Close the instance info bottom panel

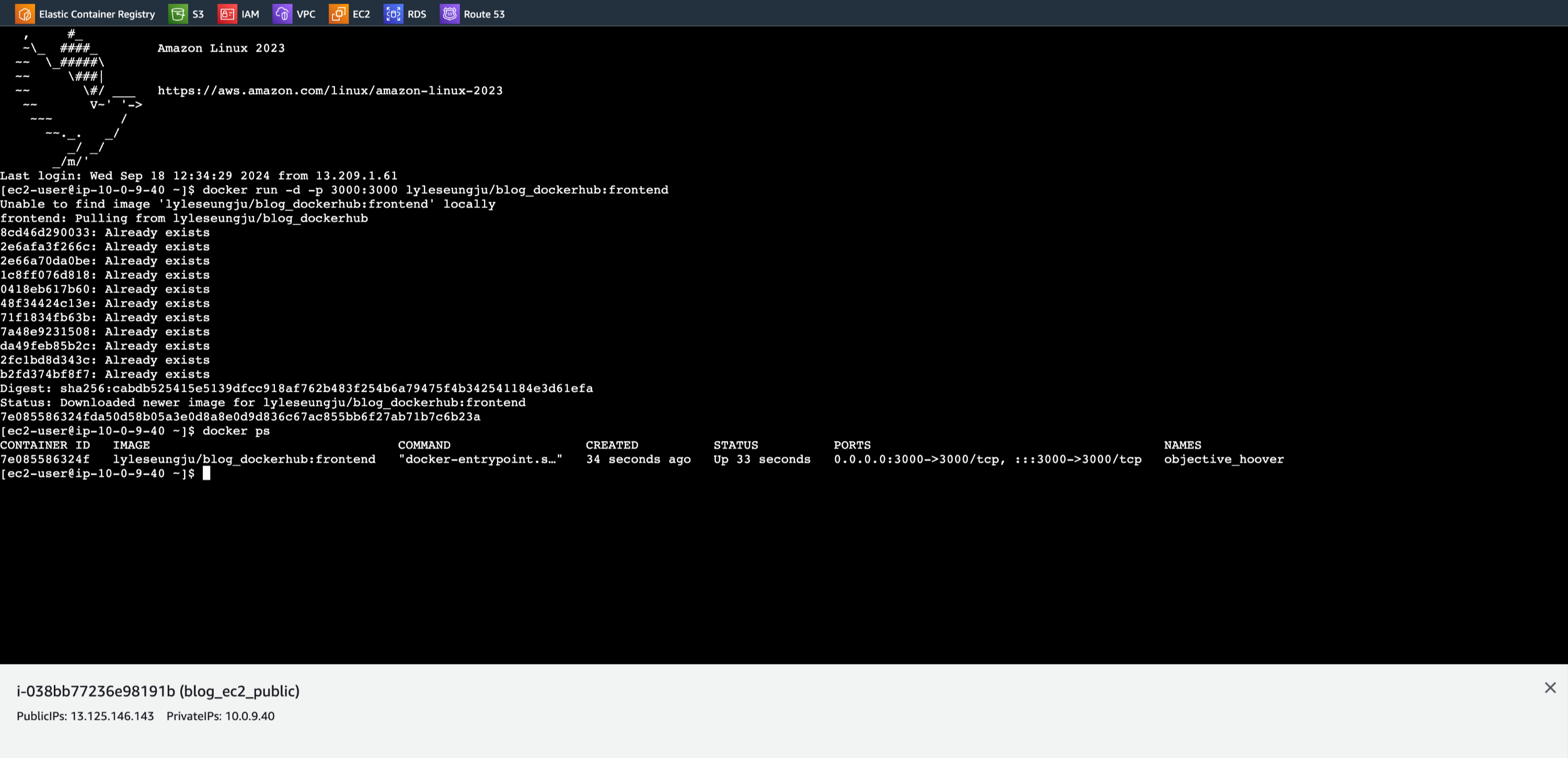(1550, 687)
